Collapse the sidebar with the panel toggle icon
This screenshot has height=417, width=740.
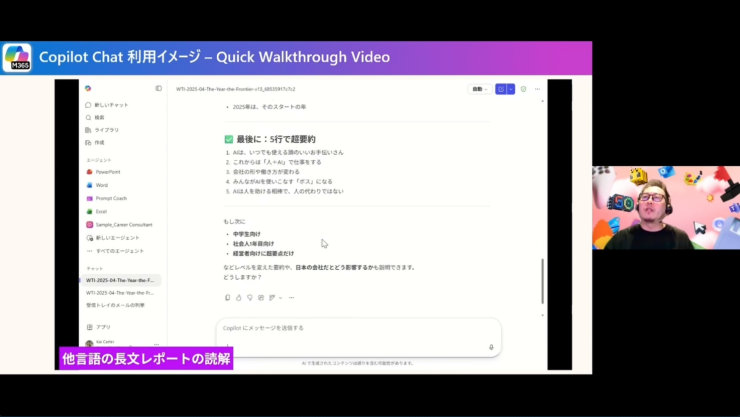[159, 88]
